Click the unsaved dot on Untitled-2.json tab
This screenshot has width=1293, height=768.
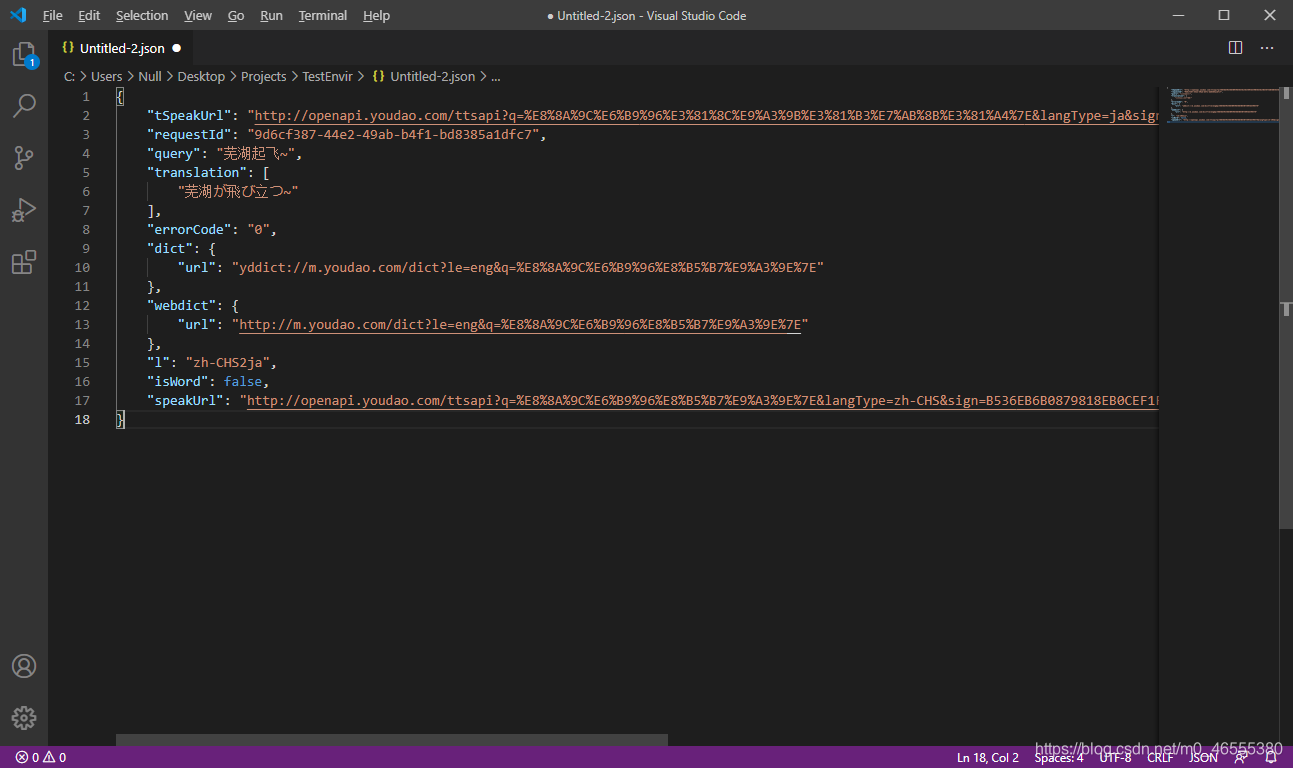pos(177,48)
